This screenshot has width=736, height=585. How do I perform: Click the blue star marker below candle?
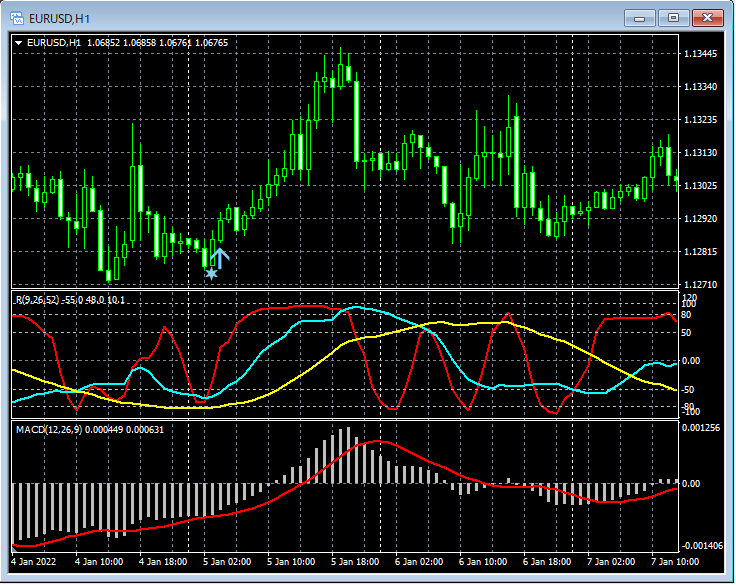[x=211, y=273]
